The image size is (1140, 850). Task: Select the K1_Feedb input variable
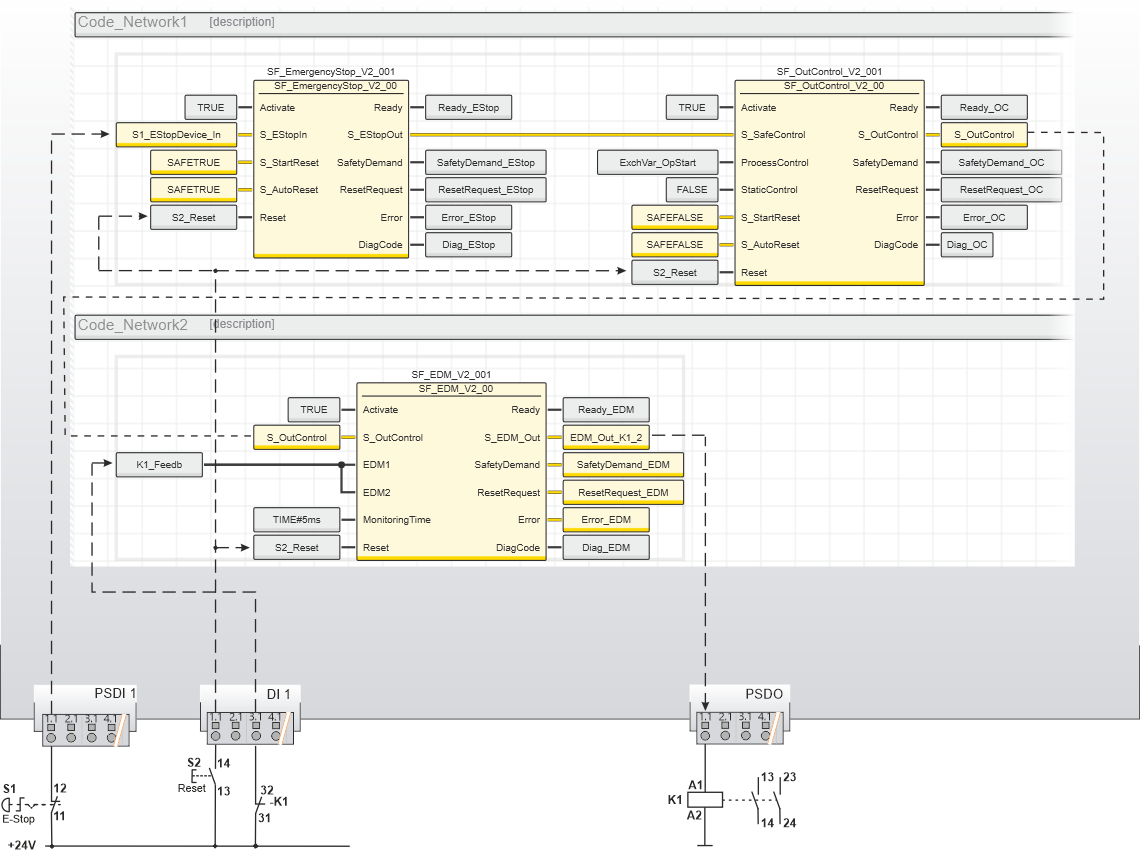(159, 464)
